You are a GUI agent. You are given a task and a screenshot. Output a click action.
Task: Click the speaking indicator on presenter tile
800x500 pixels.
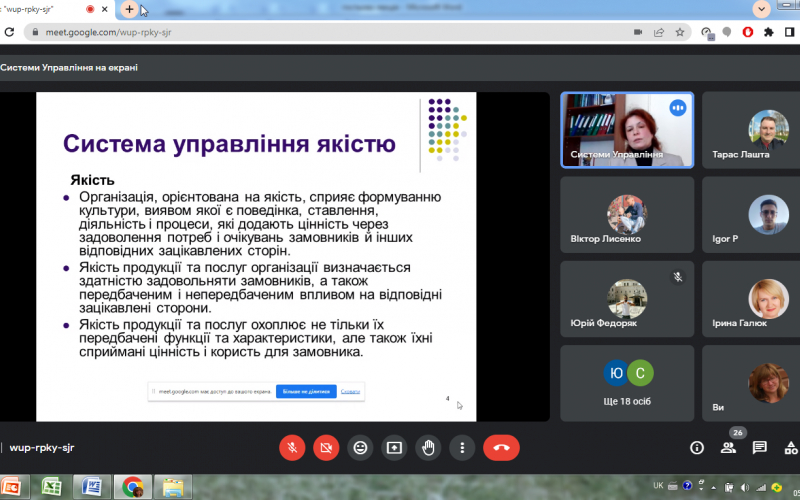[x=678, y=108]
